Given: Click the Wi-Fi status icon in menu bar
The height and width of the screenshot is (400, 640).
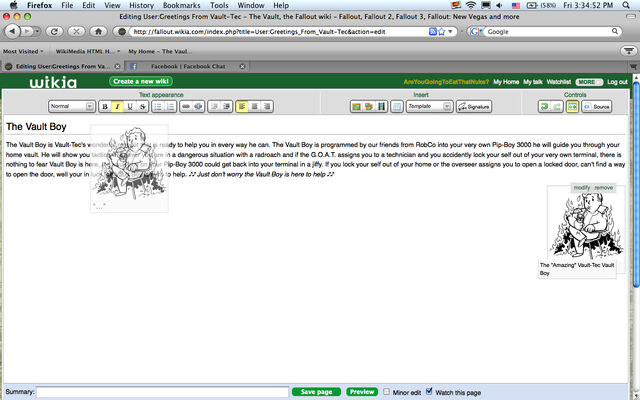Looking at the screenshot, I should [471, 5].
